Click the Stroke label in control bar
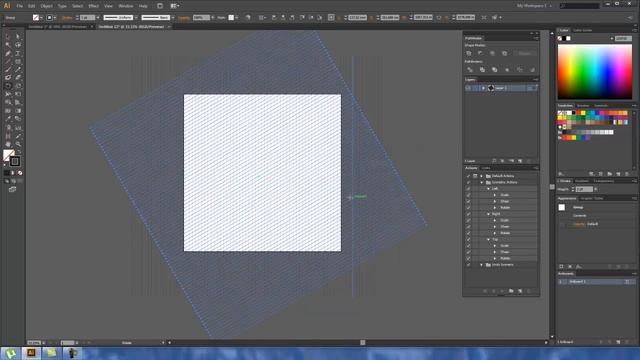640x360 pixels. (67, 18)
